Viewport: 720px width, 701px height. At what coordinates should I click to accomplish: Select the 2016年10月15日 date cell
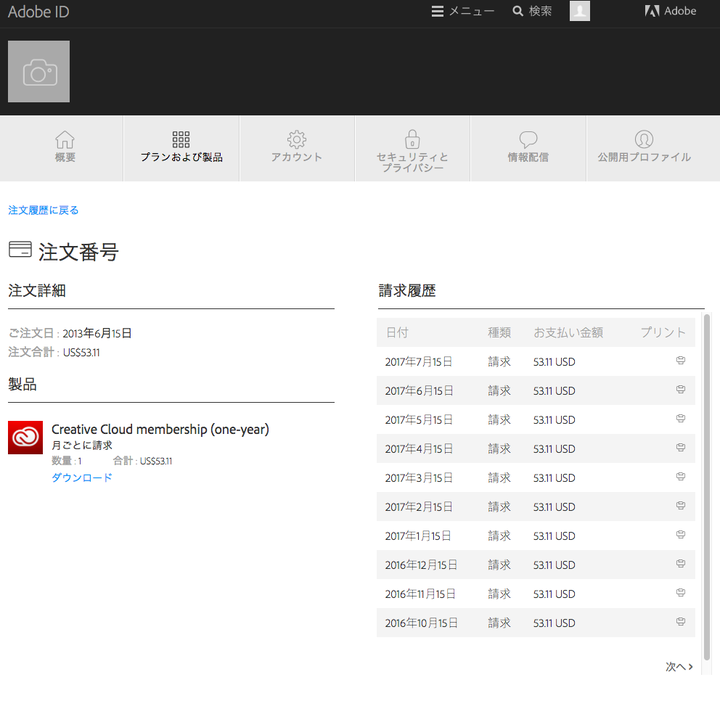coord(421,623)
